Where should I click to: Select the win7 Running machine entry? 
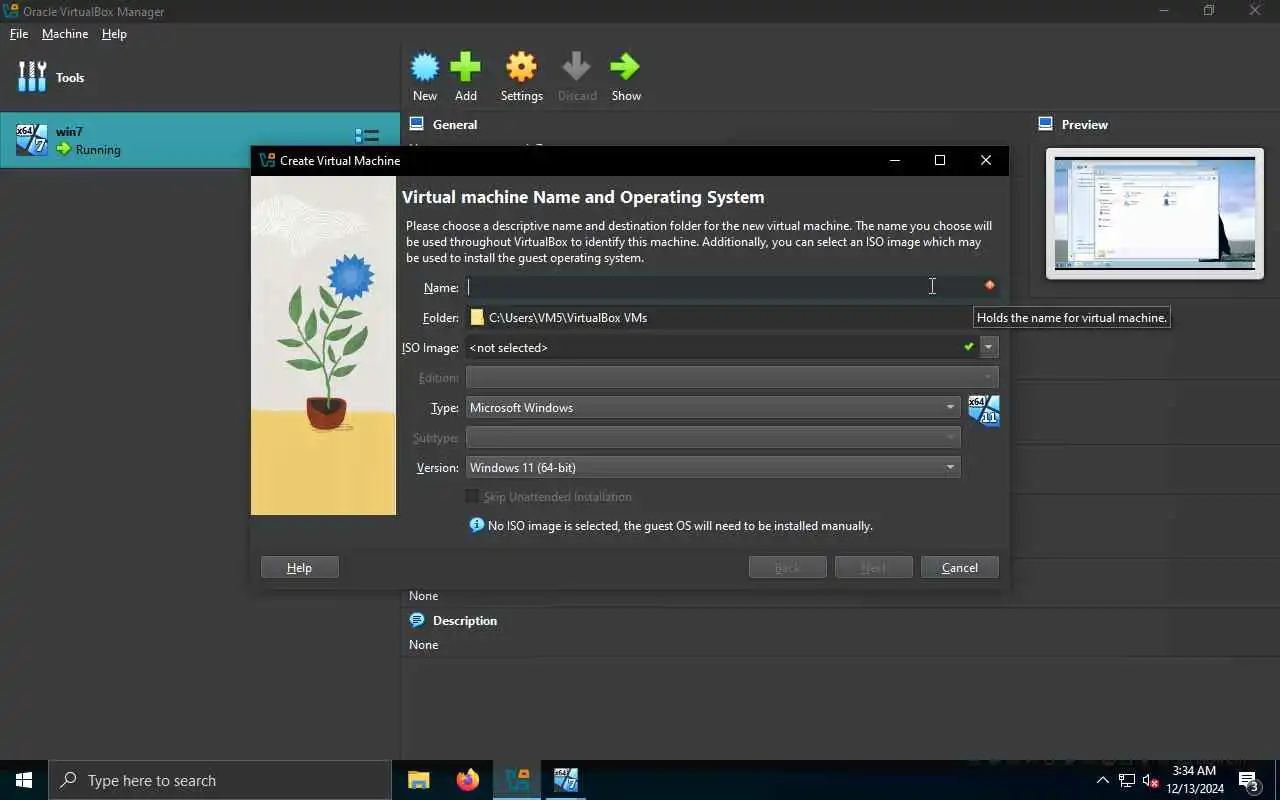tap(200, 140)
